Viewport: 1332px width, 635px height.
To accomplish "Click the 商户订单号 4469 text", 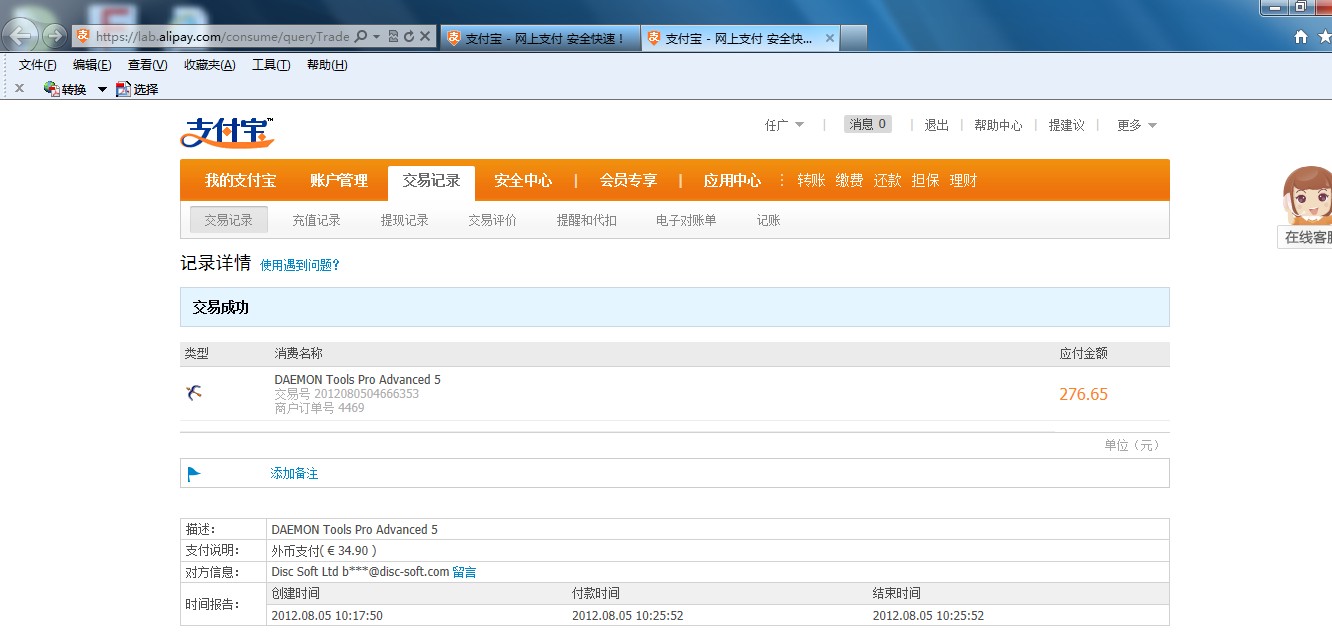I will click(x=319, y=408).
